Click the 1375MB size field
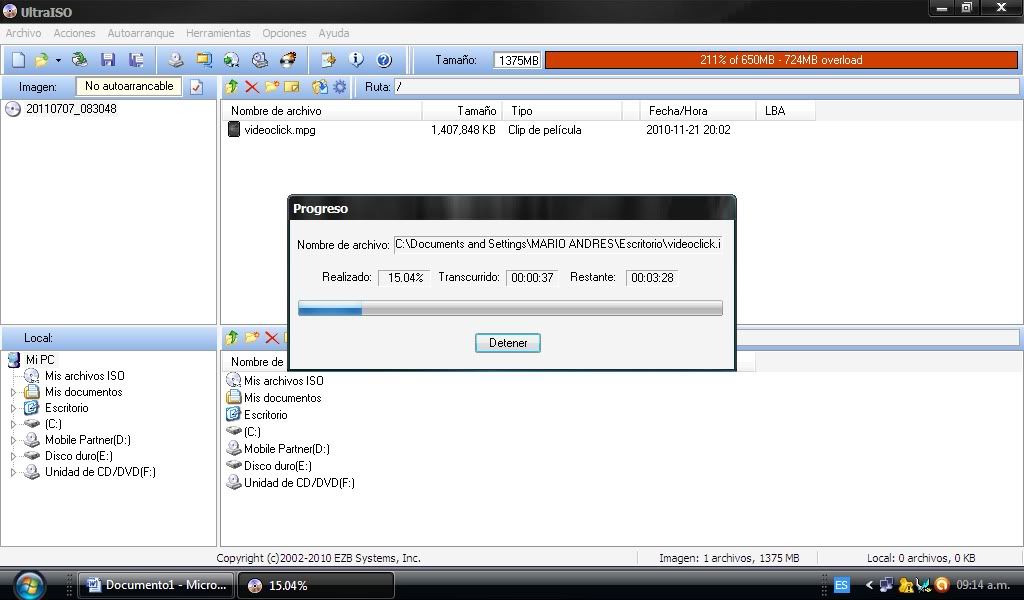 517,60
